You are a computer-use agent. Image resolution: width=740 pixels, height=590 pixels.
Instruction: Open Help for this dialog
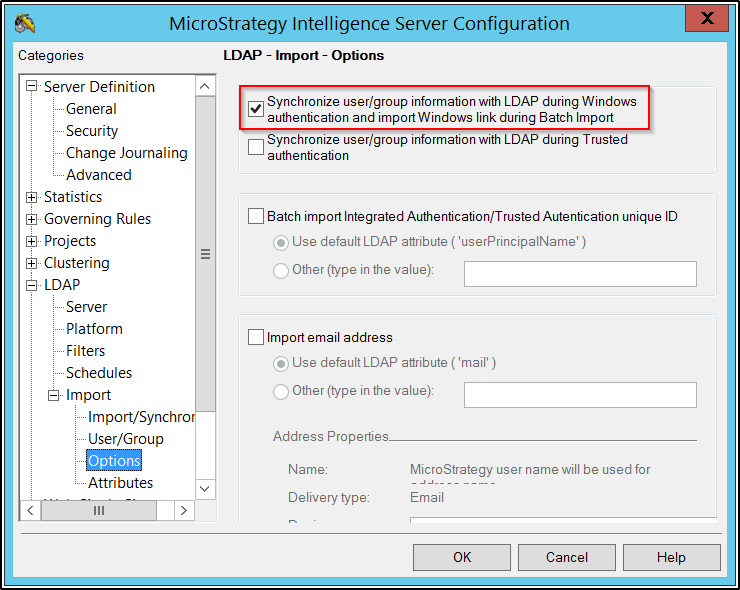[x=672, y=557]
